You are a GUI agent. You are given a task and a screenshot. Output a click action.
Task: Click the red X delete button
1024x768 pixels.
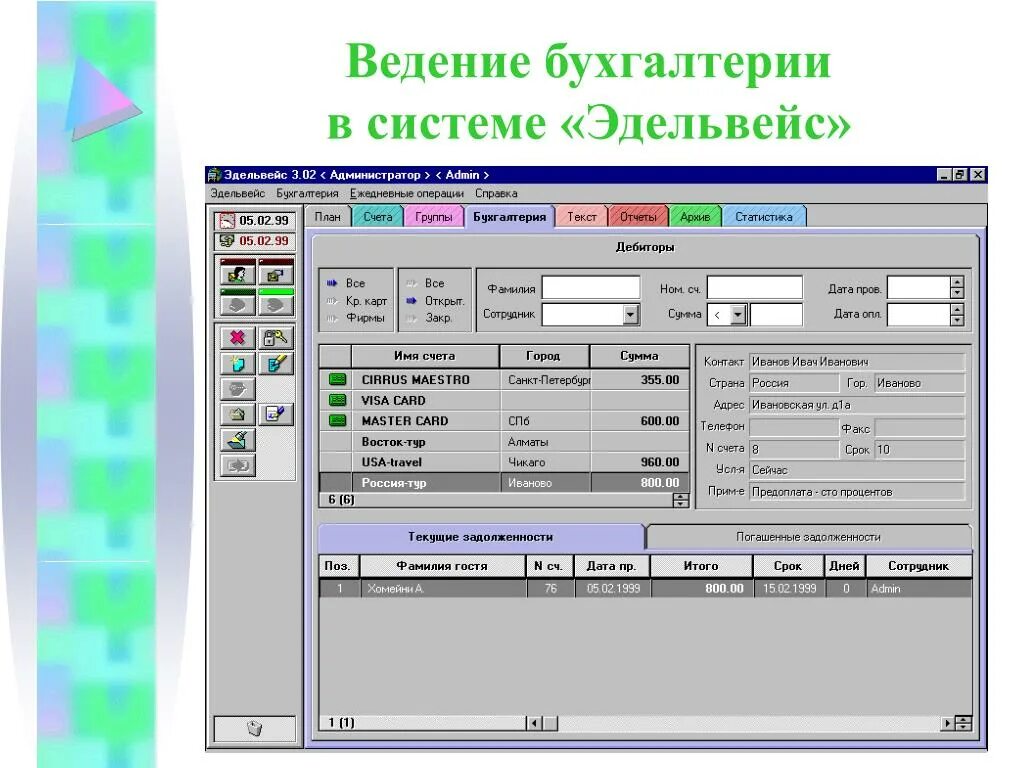point(238,338)
